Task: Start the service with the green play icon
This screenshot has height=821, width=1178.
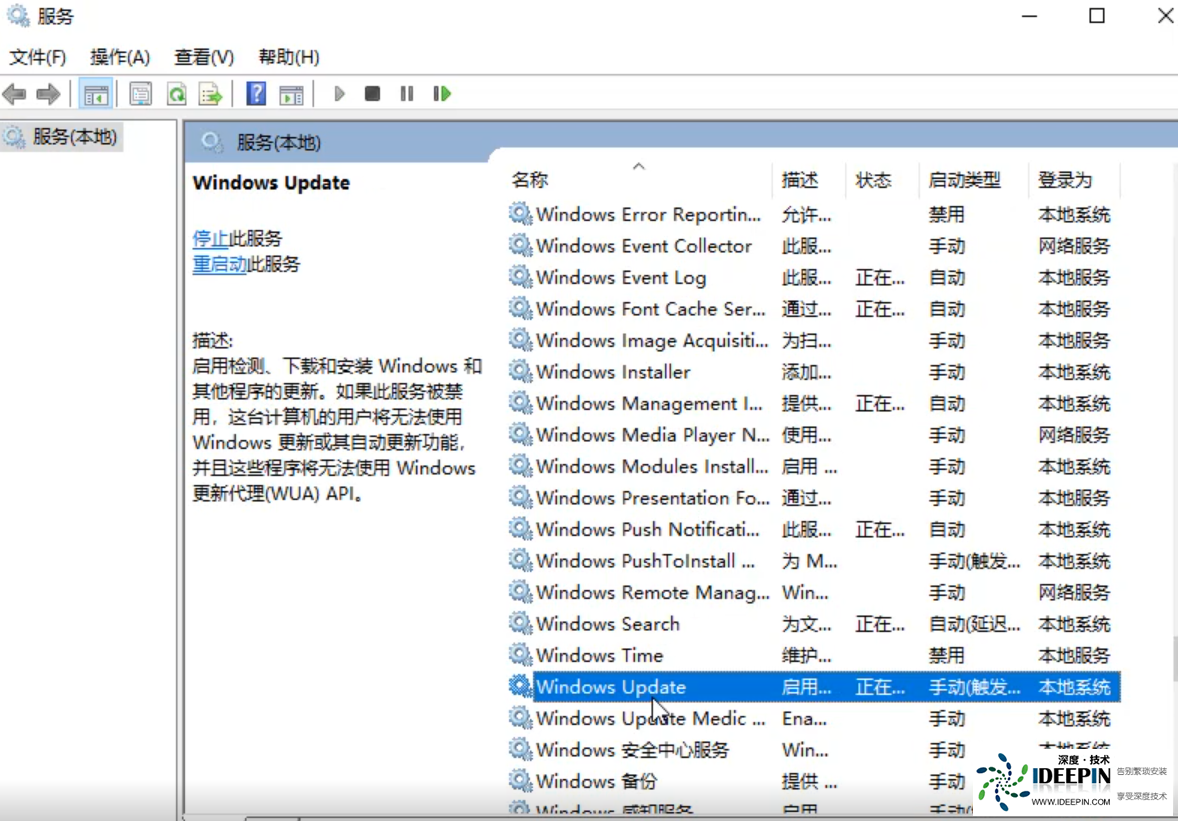Action: coord(339,93)
